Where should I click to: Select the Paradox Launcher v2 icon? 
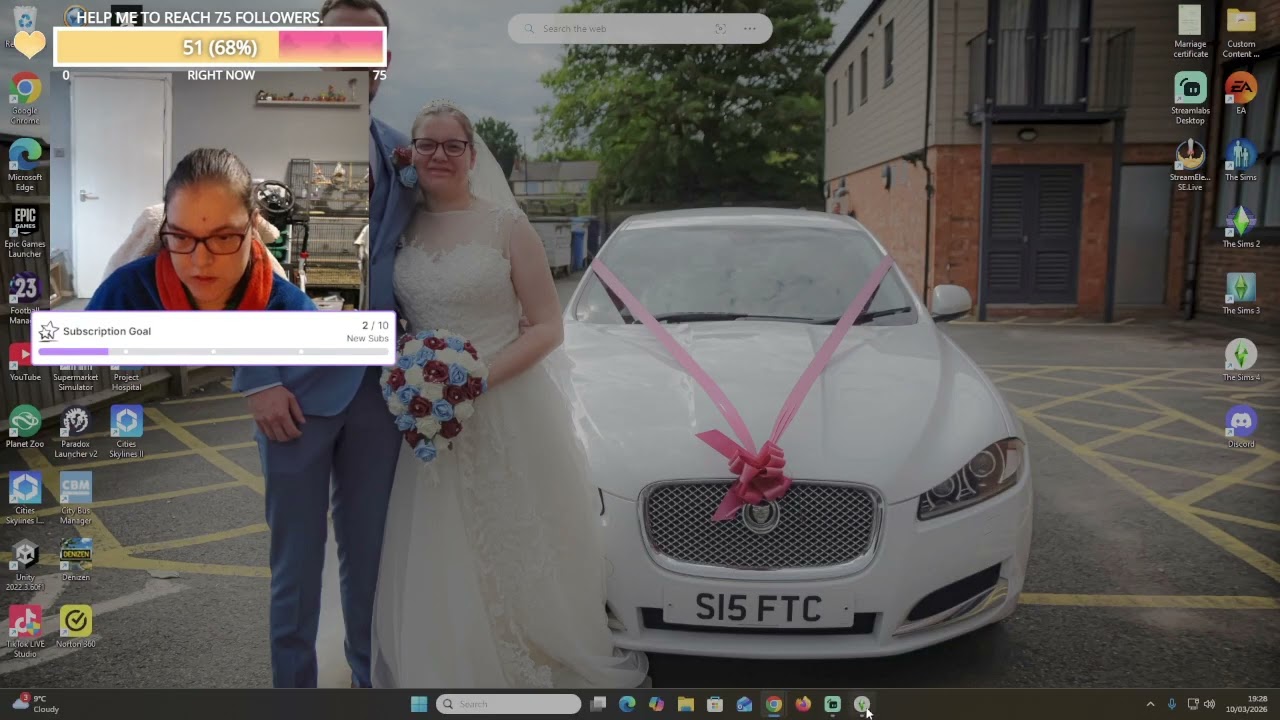point(75,432)
